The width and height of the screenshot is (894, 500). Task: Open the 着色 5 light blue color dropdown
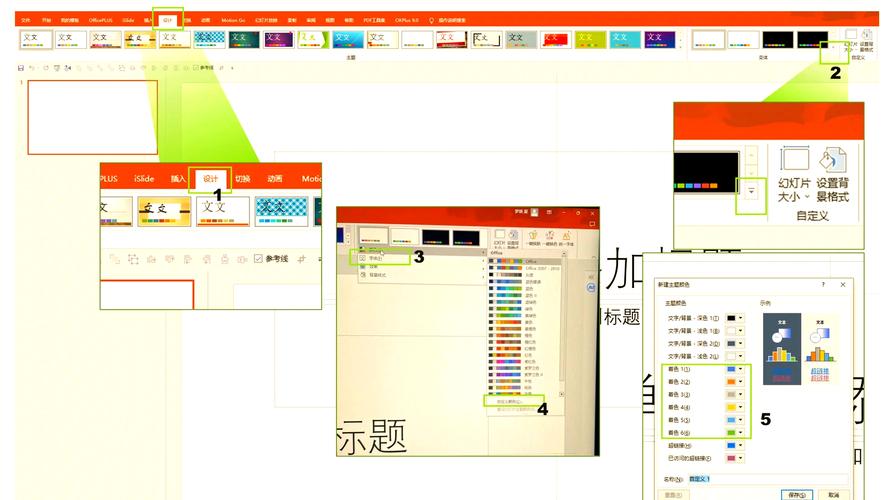click(x=740, y=420)
